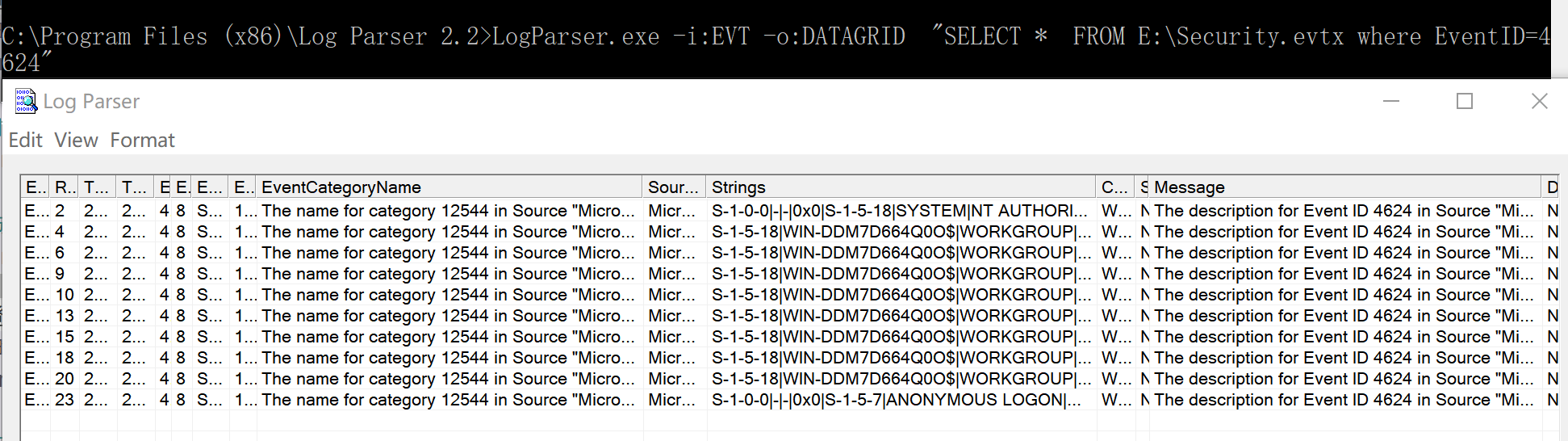
Task: Open the Format menu
Action: (x=142, y=141)
